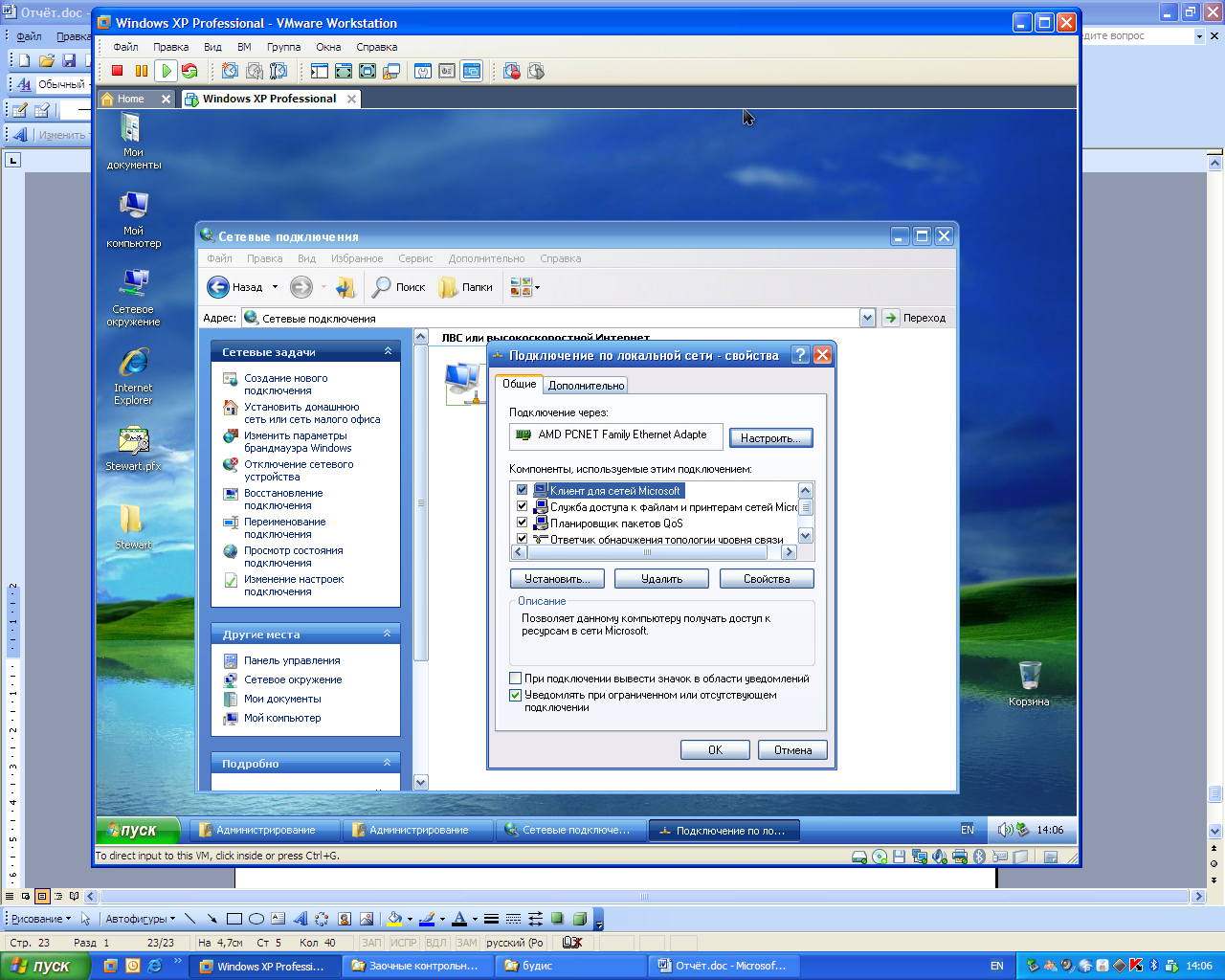Click the line color brush in Word toolbar

pos(427,919)
